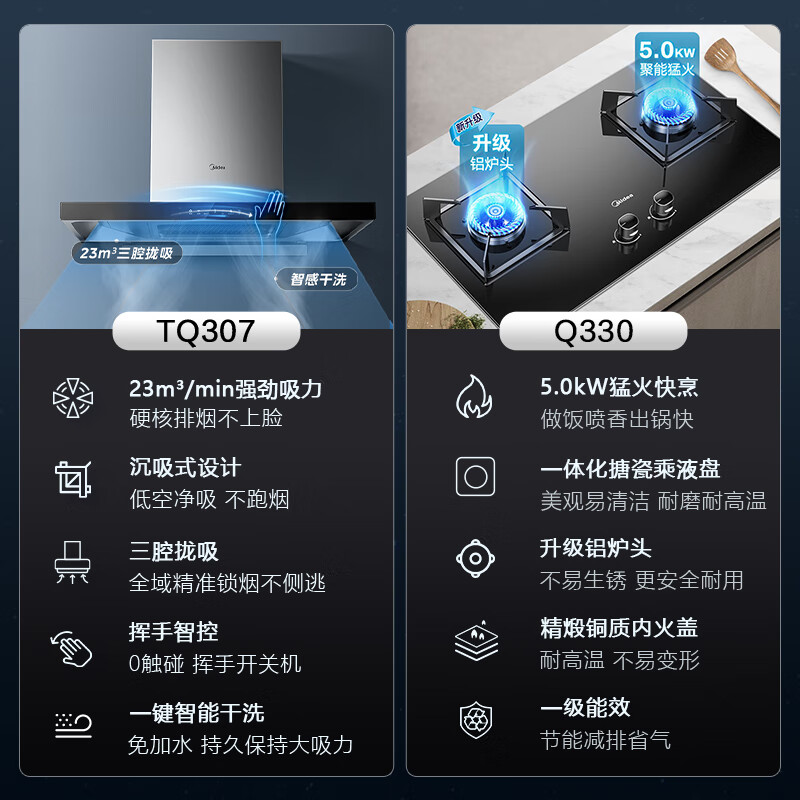Click the 一级能效 heading text
This screenshot has height=800, width=800.
[x=585, y=708]
